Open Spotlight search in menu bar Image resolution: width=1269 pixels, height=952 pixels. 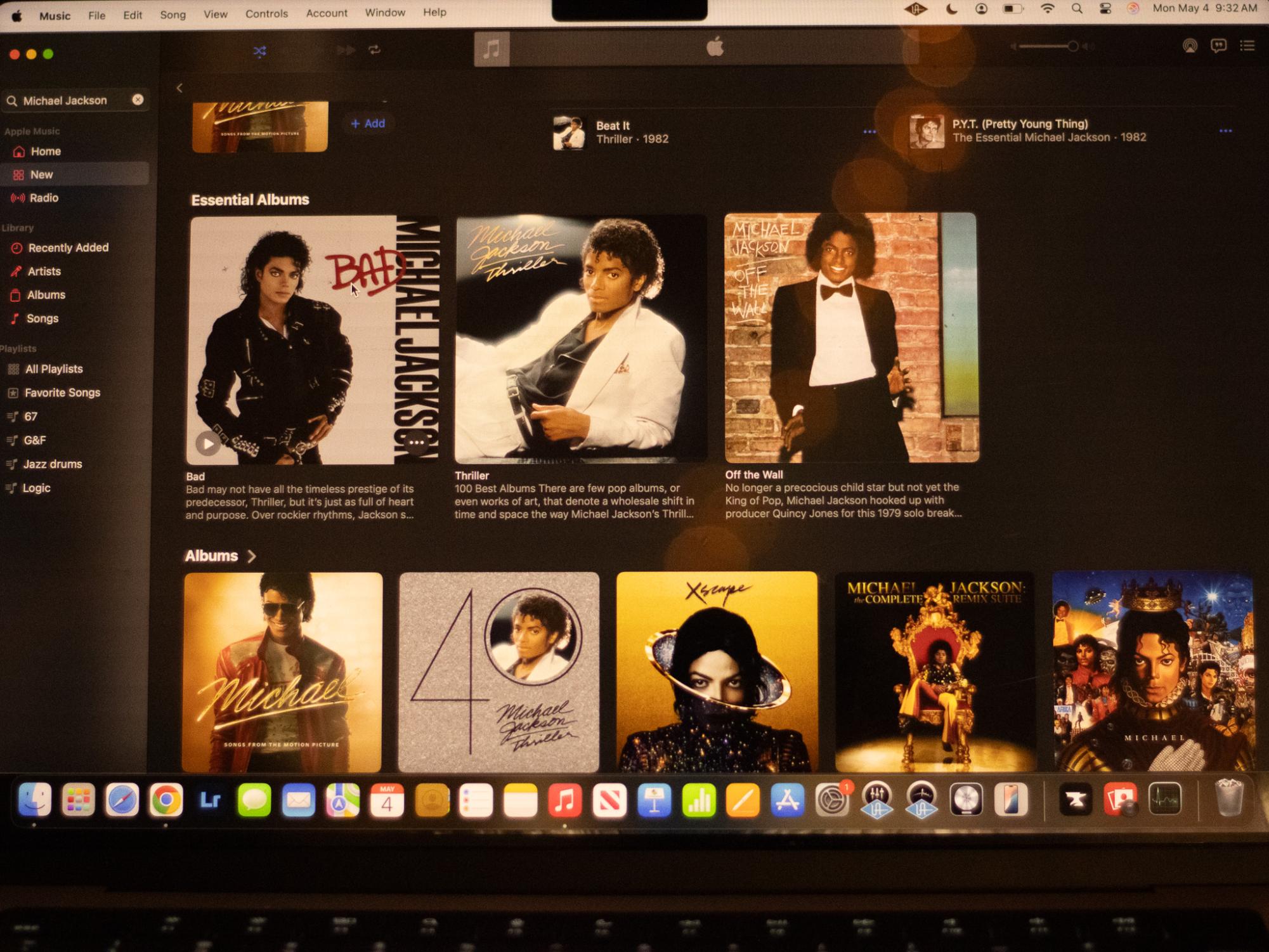[1076, 9]
